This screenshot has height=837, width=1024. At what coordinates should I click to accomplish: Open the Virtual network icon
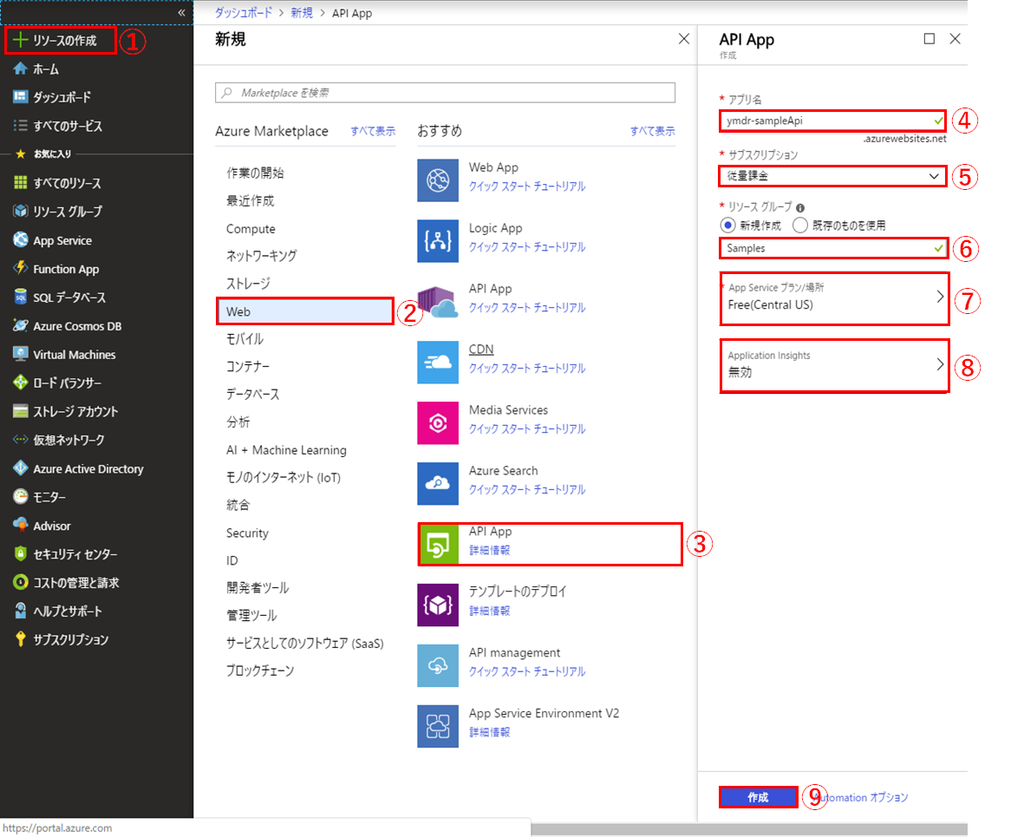pos(20,439)
